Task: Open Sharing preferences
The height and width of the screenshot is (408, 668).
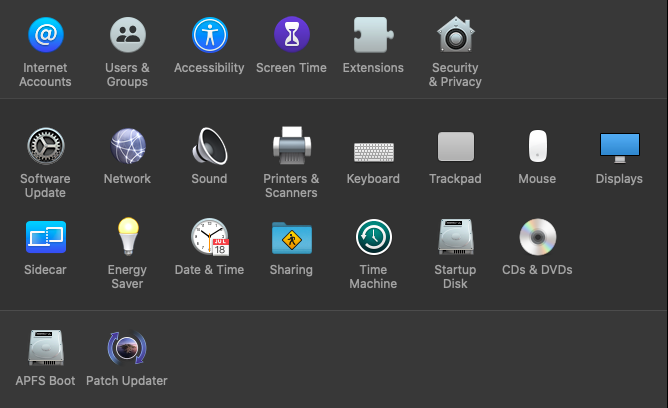Action: [292, 238]
